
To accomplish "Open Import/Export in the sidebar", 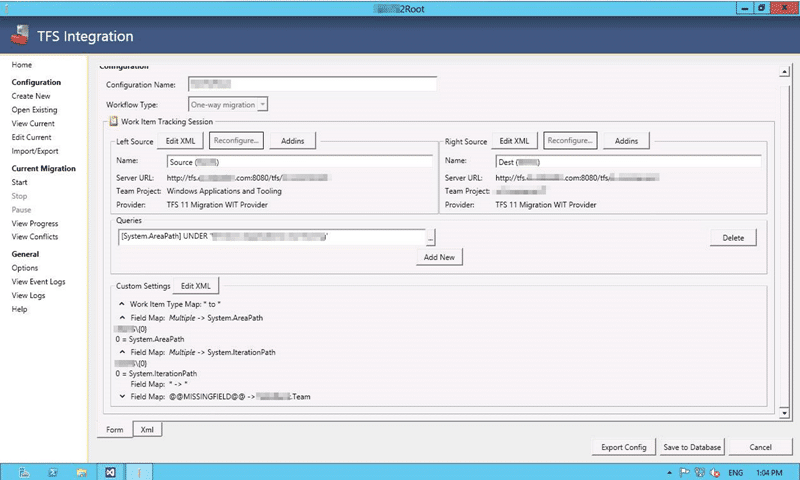I will click(x=35, y=151).
